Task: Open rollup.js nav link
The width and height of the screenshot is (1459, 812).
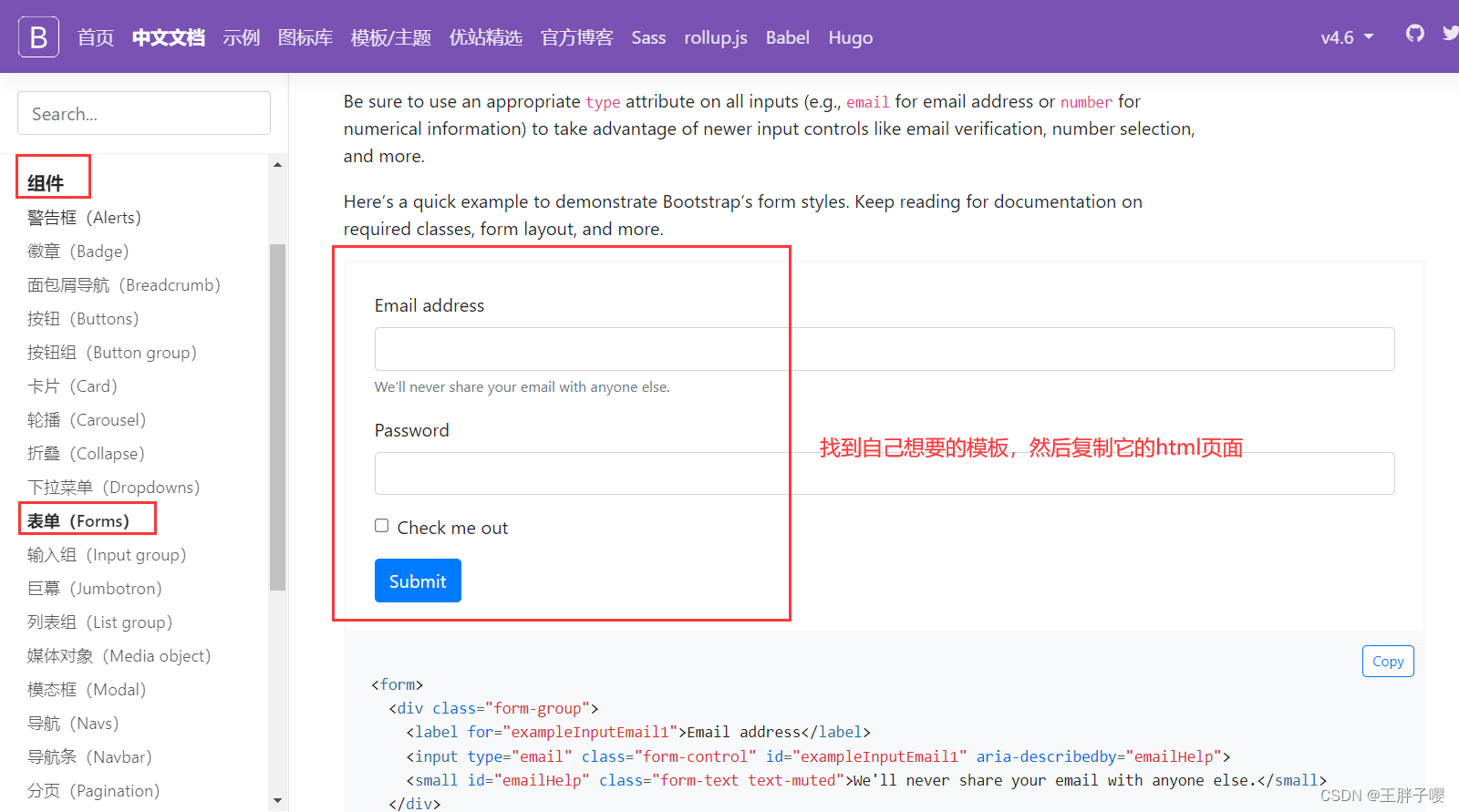Action: [x=716, y=37]
